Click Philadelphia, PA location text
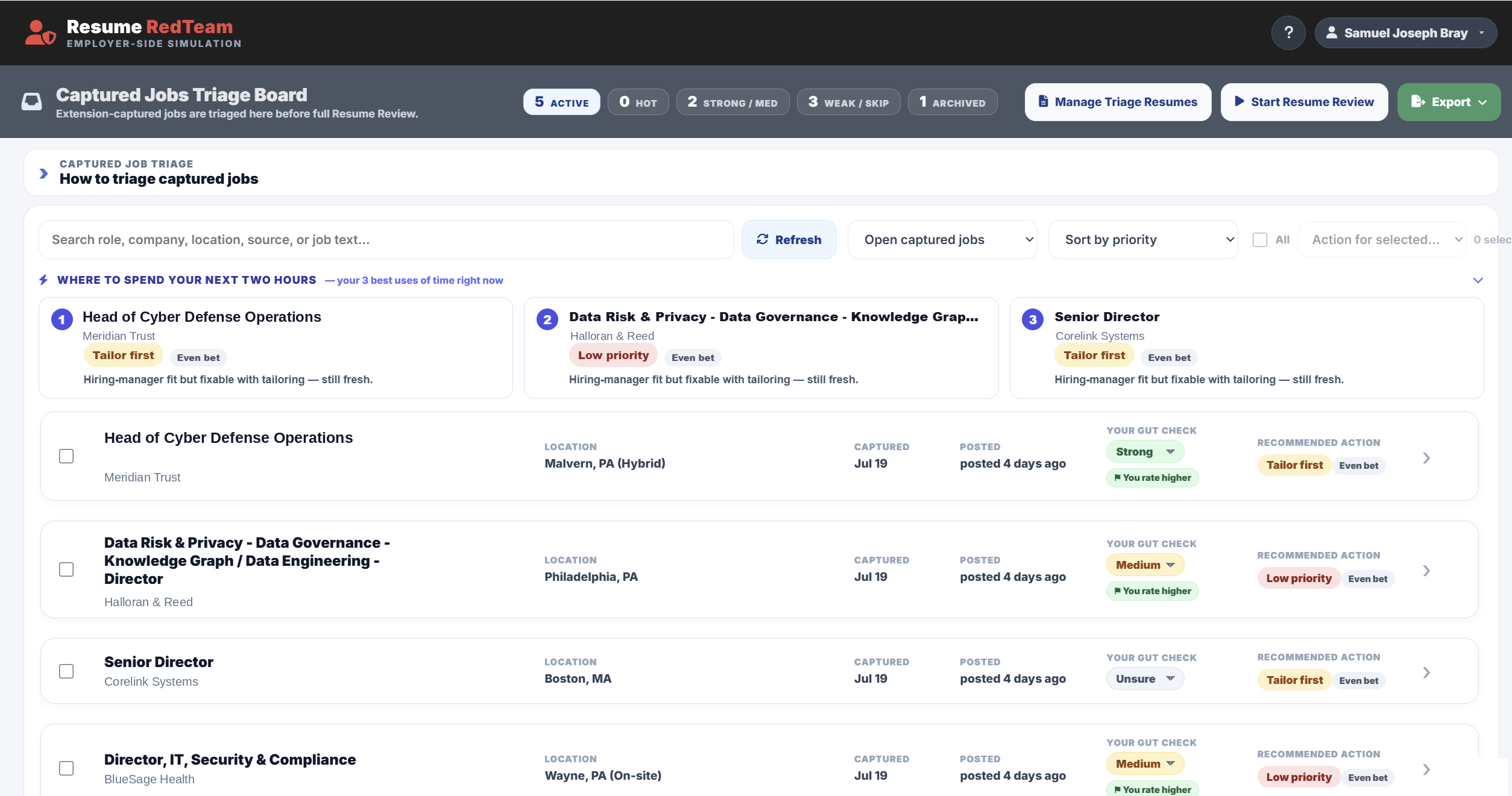The height and width of the screenshot is (796, 1512). pyautogui.click(x=591, y=577)
